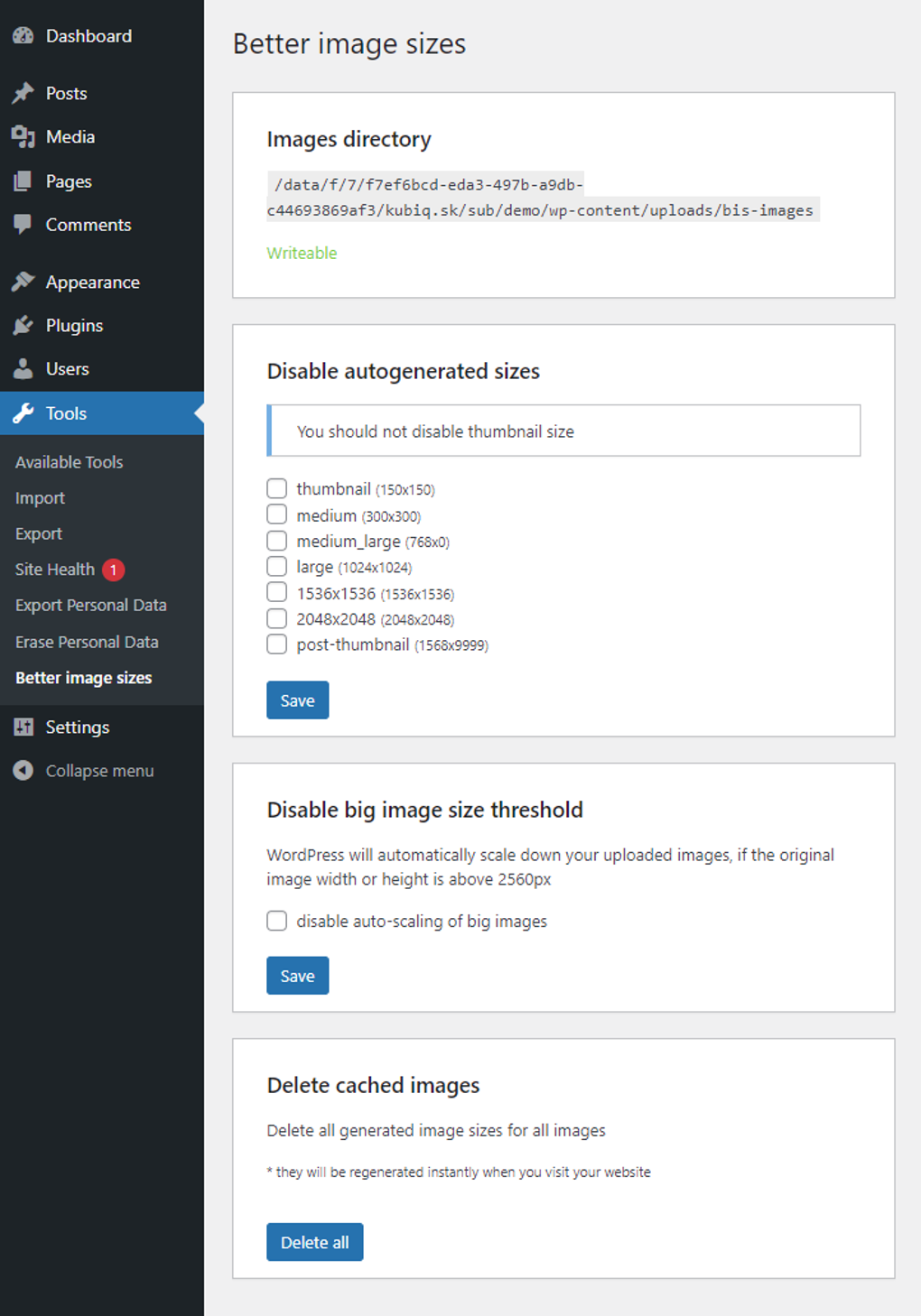Click the Tools wrench icon

coord(23,412)
